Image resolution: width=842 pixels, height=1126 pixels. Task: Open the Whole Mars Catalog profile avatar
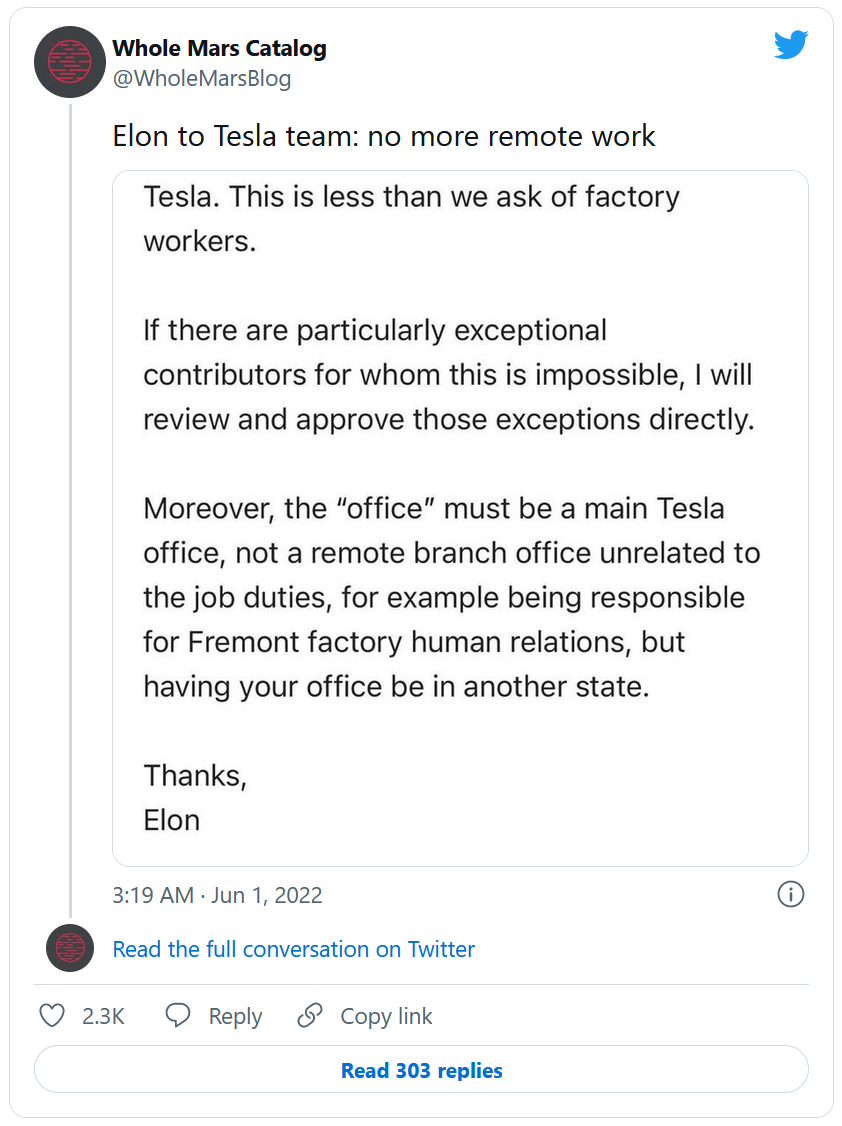(x=70, y=61)
